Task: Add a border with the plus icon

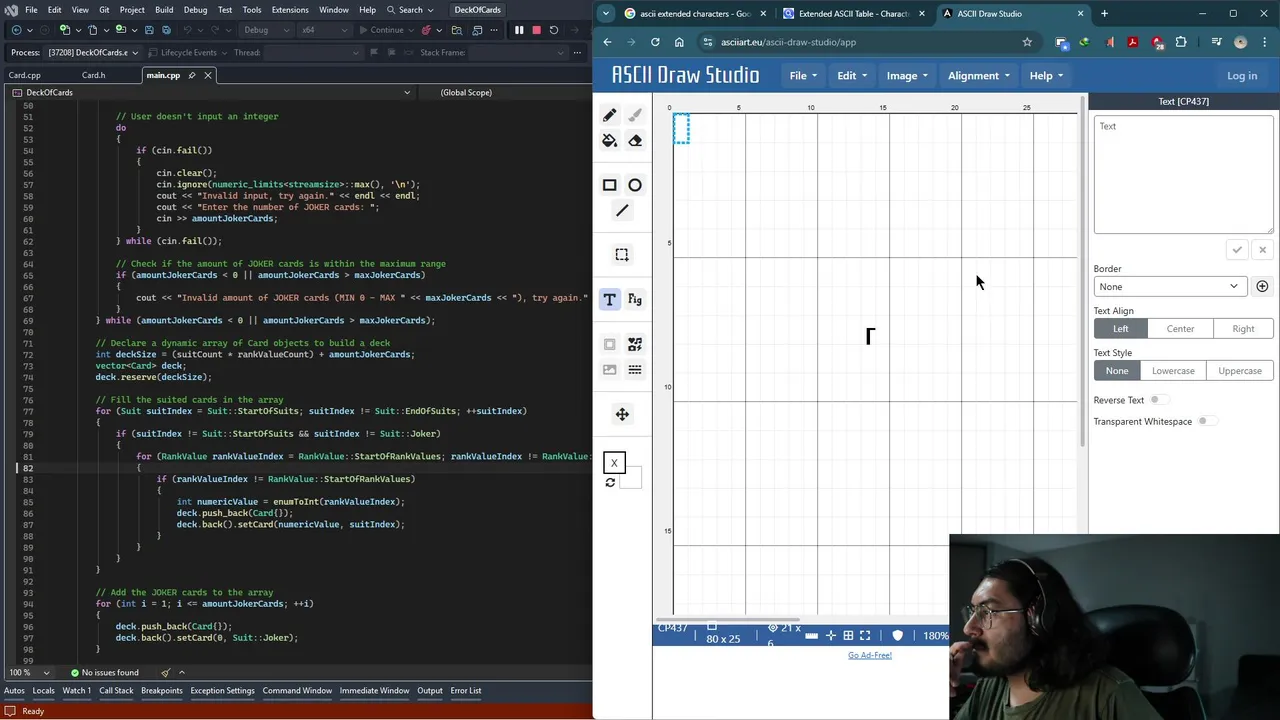Action: pyautogui.click(x=1262, y=287)
